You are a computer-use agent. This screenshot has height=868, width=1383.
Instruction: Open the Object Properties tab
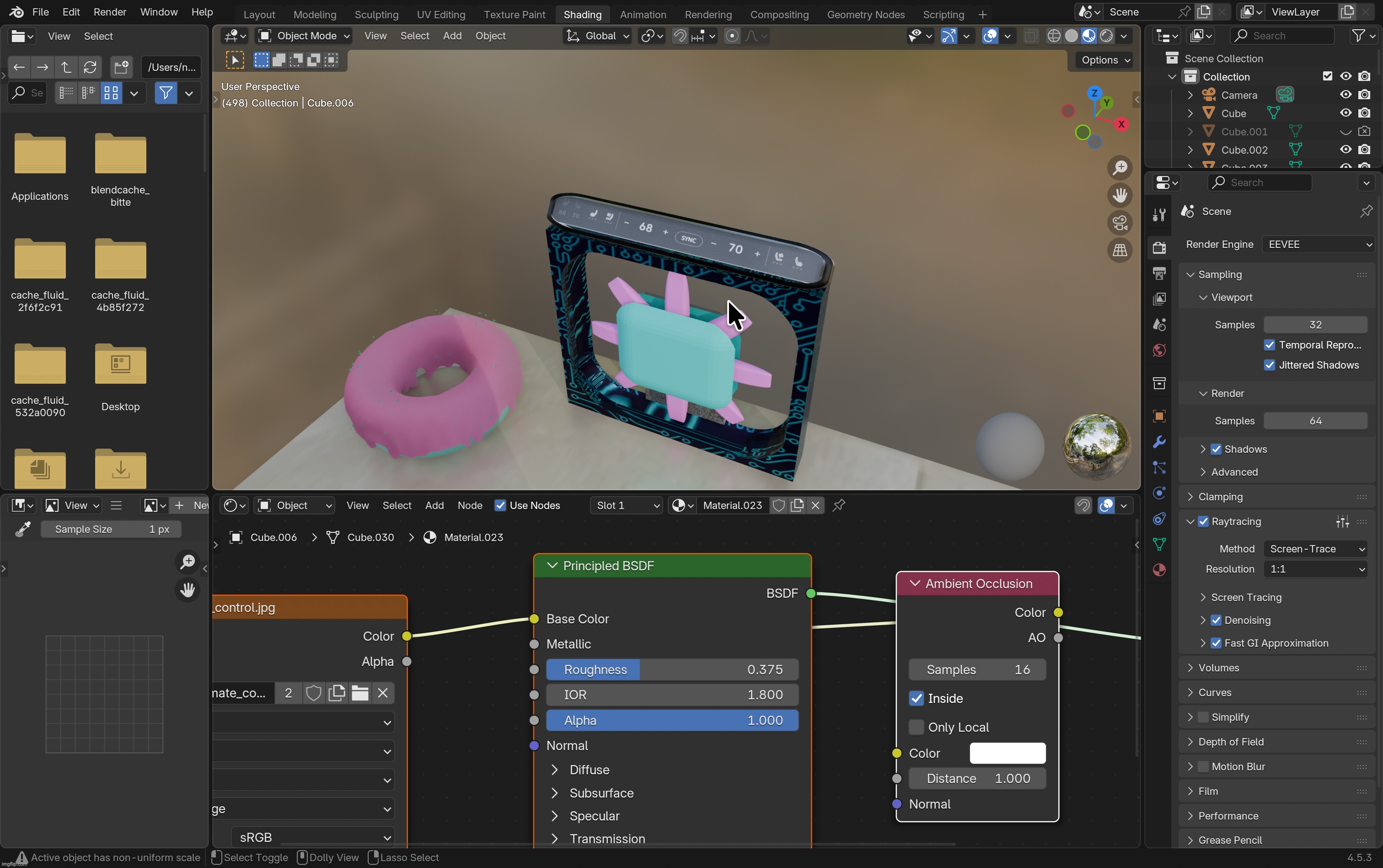1159,416
